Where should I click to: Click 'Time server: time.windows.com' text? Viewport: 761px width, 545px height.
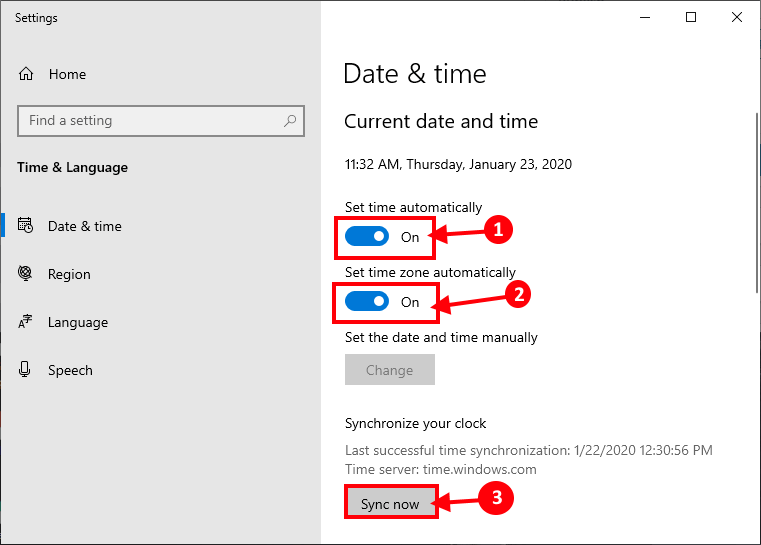[x=441, y=469]
